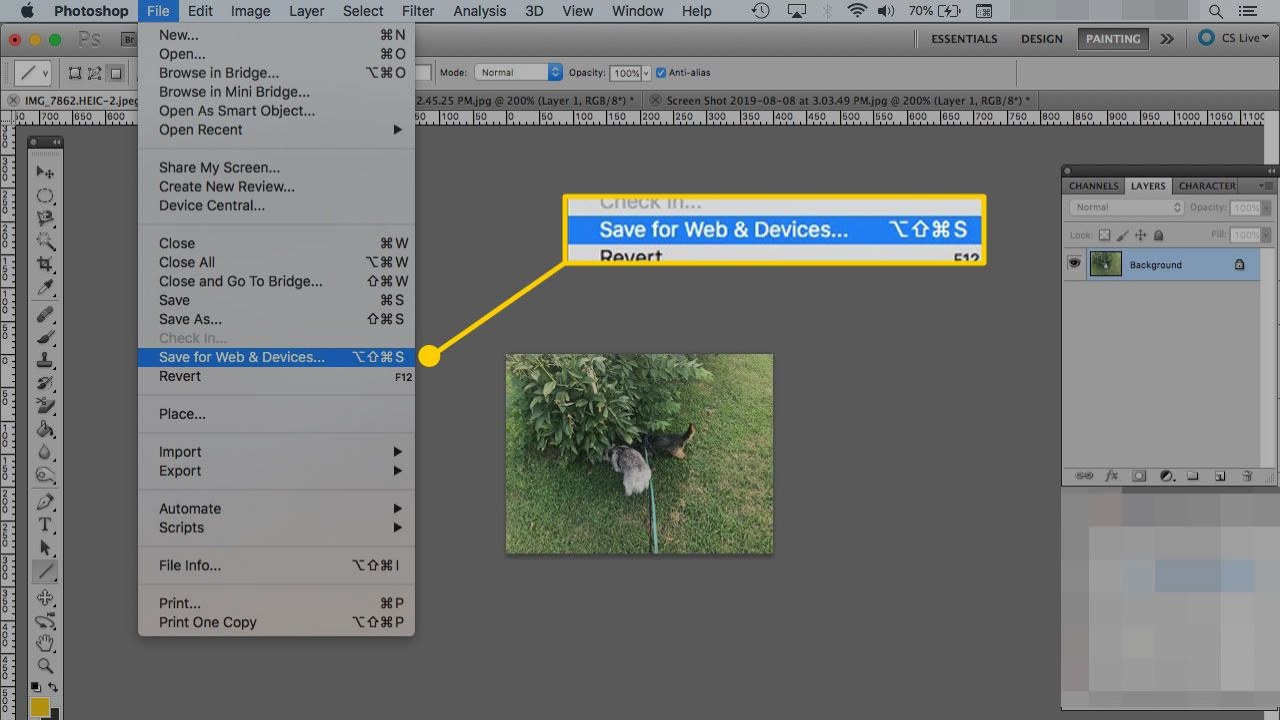Toggle Lock position icon
Screen dimensions: 1280x720
1141,235
